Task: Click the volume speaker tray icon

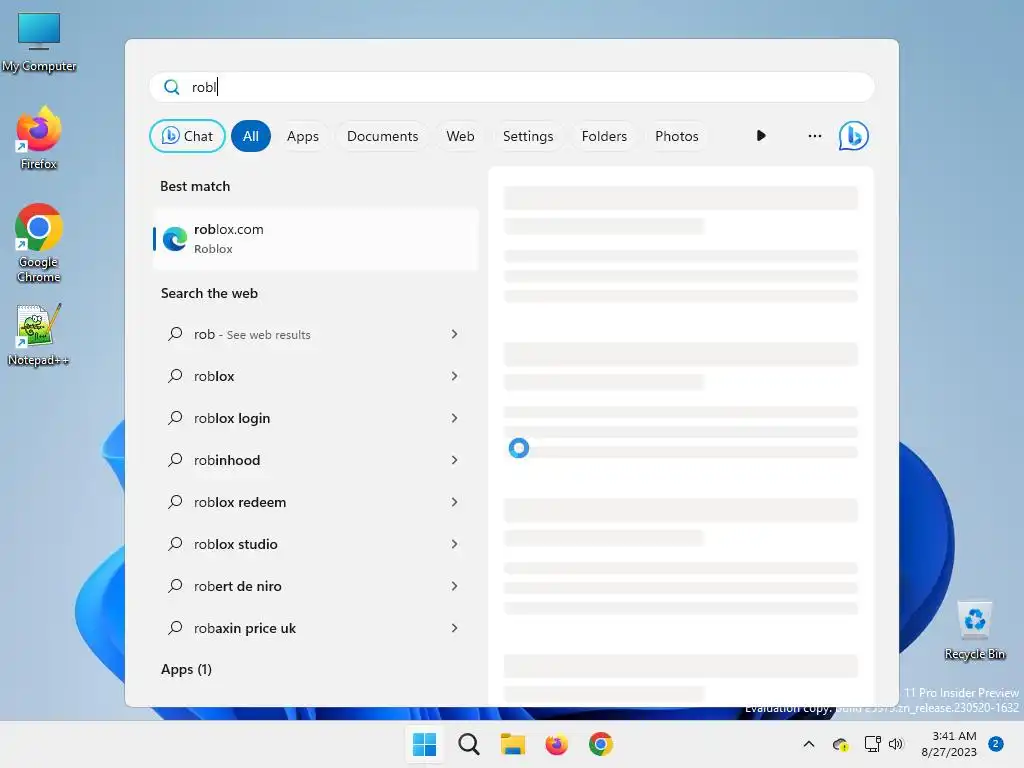Action: (x=896, y=744)
